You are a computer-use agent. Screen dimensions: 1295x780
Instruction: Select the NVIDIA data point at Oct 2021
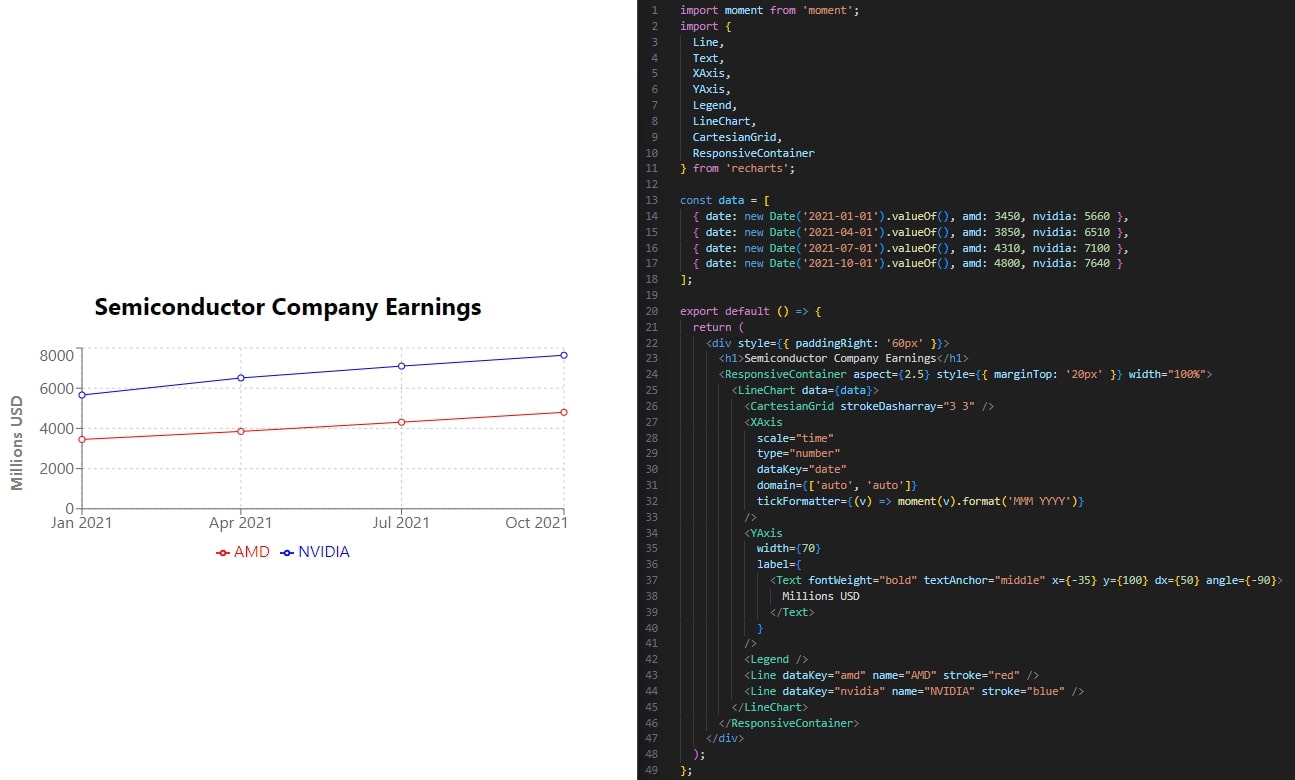tap(564, 355)
